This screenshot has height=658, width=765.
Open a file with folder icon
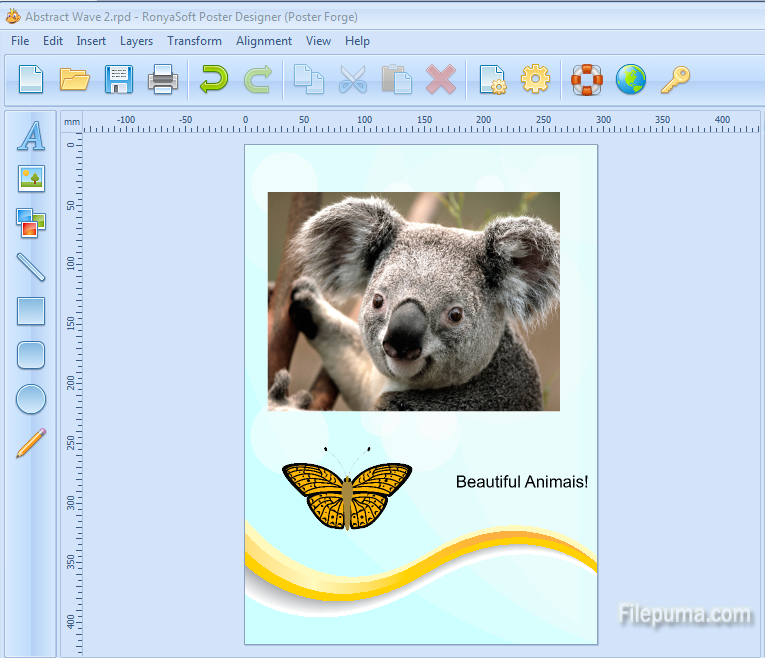pos(75,79)
